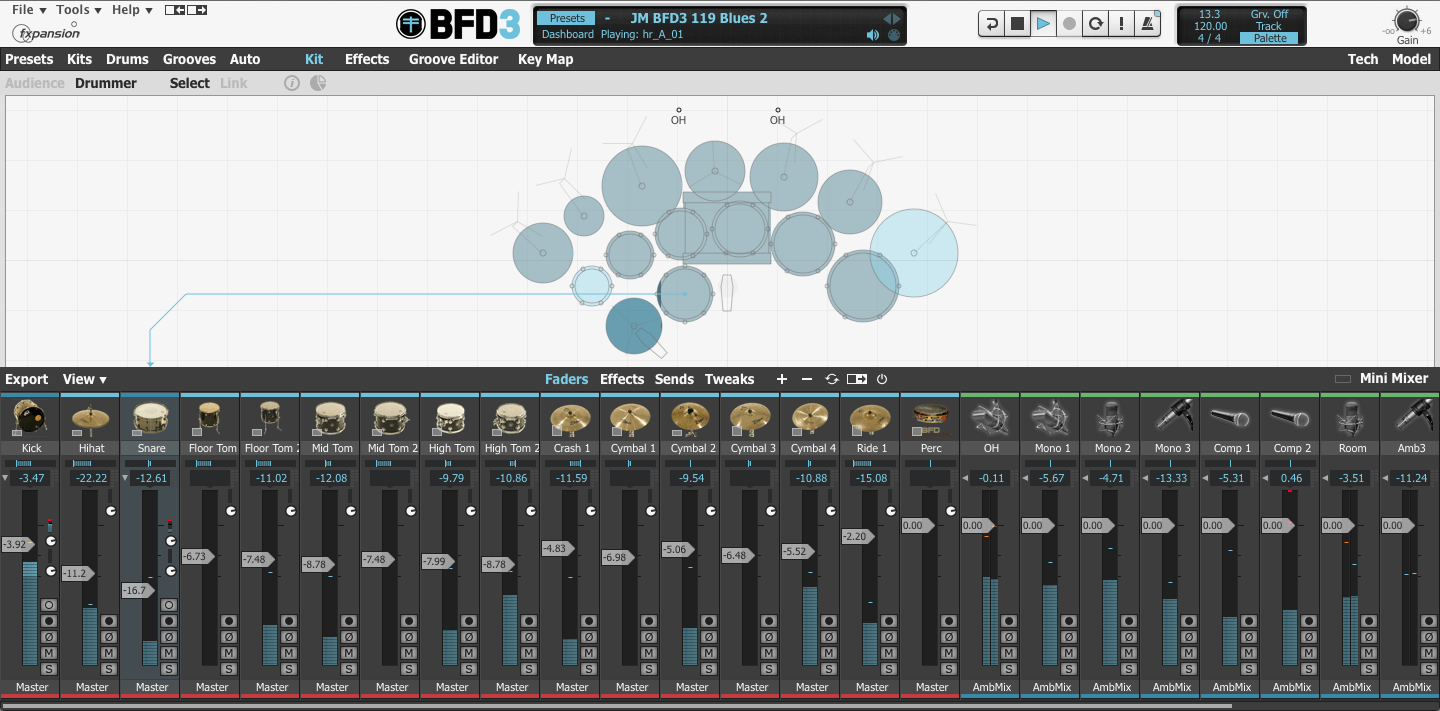Select the Kick drum channel thumbnail
This screenshot has height=711, width=1440.
(x=30, y=417)
